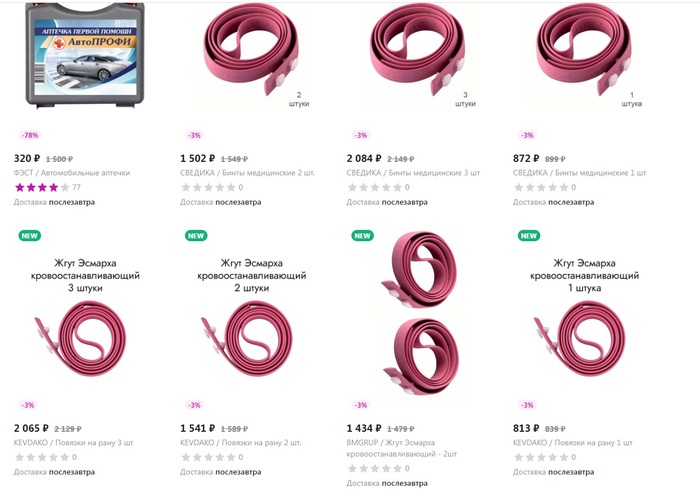Click the NEW badge on the BMGRUP product

[x=362, y=236]
